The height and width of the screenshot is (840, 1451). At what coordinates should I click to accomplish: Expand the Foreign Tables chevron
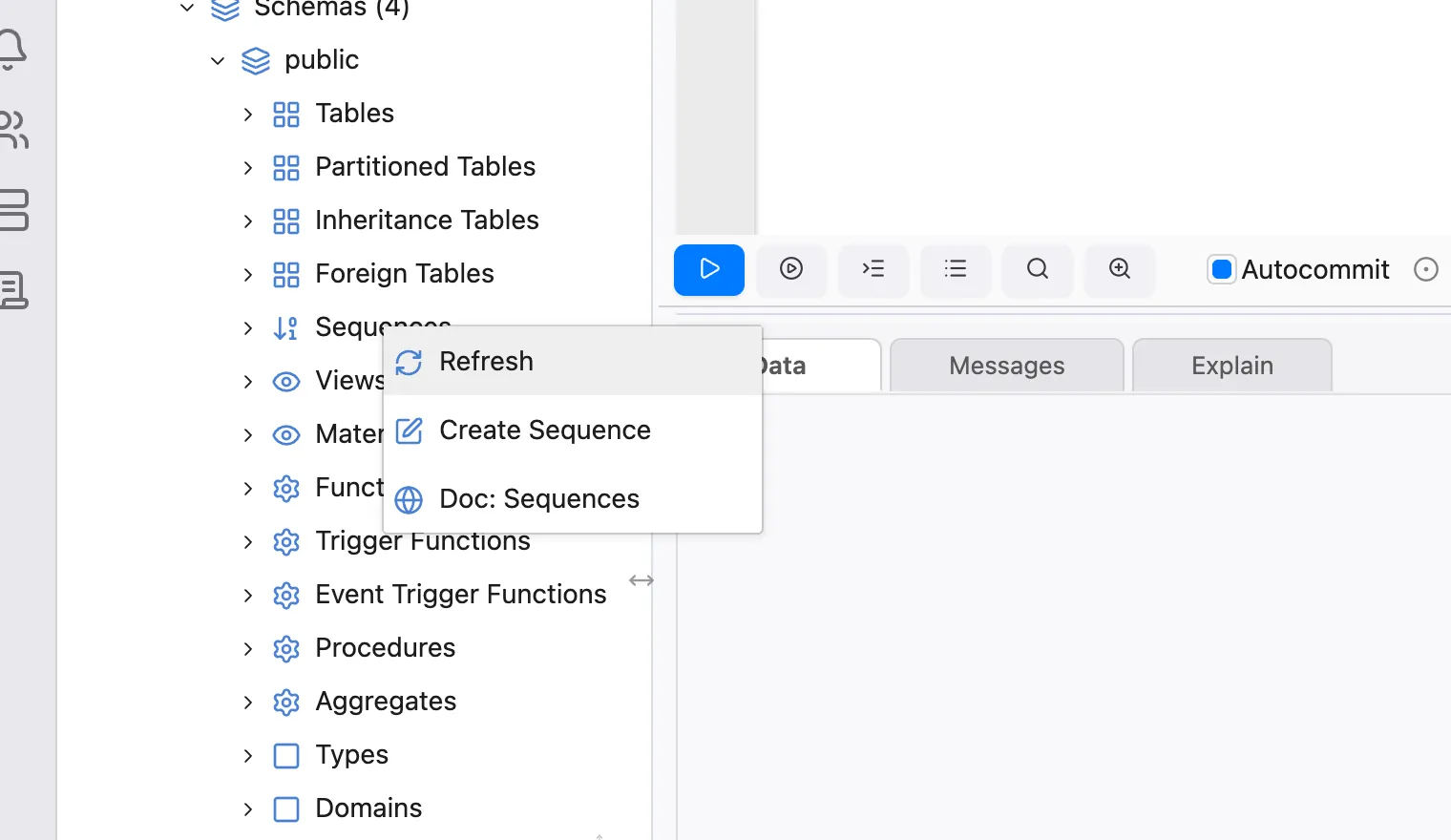pos(248,275)
